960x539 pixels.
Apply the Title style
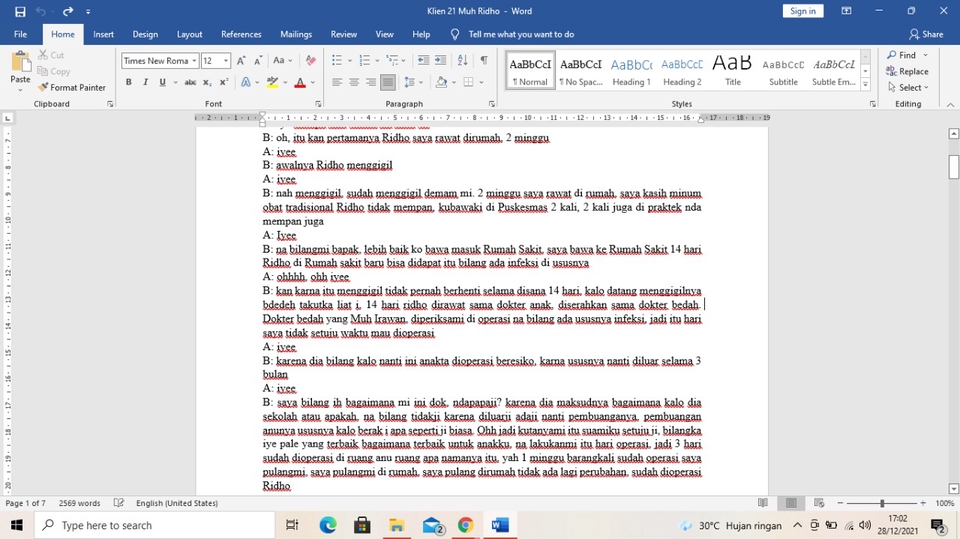point(732,71)
